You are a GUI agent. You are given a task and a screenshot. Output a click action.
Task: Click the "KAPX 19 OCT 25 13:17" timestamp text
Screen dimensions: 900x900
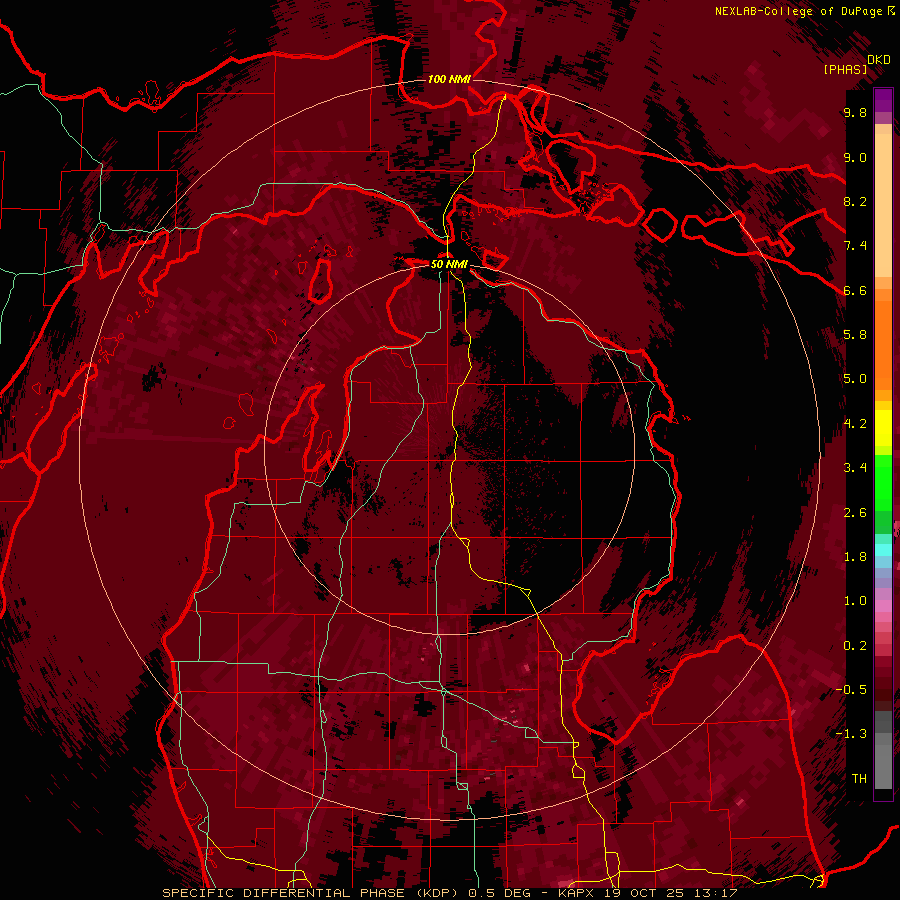[x=648, y=893]
